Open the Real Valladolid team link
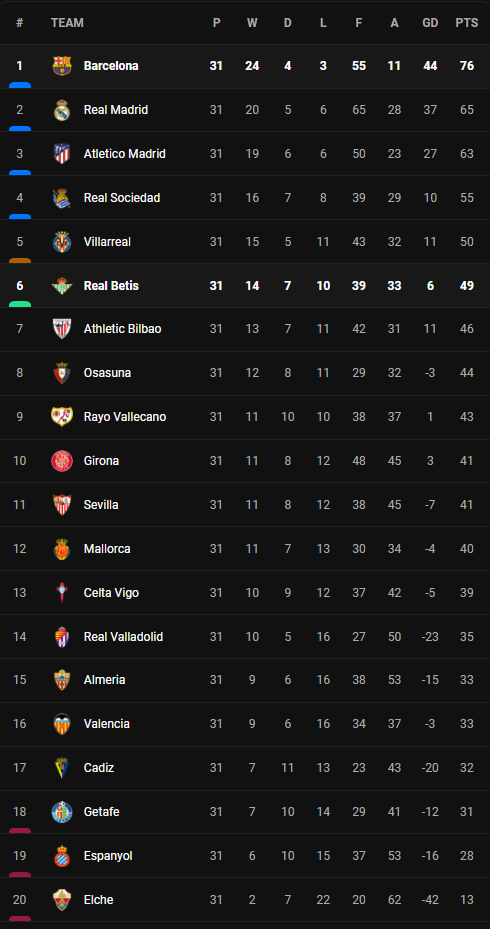The height and width of the screenshot is (929, 490). (123, 636)
